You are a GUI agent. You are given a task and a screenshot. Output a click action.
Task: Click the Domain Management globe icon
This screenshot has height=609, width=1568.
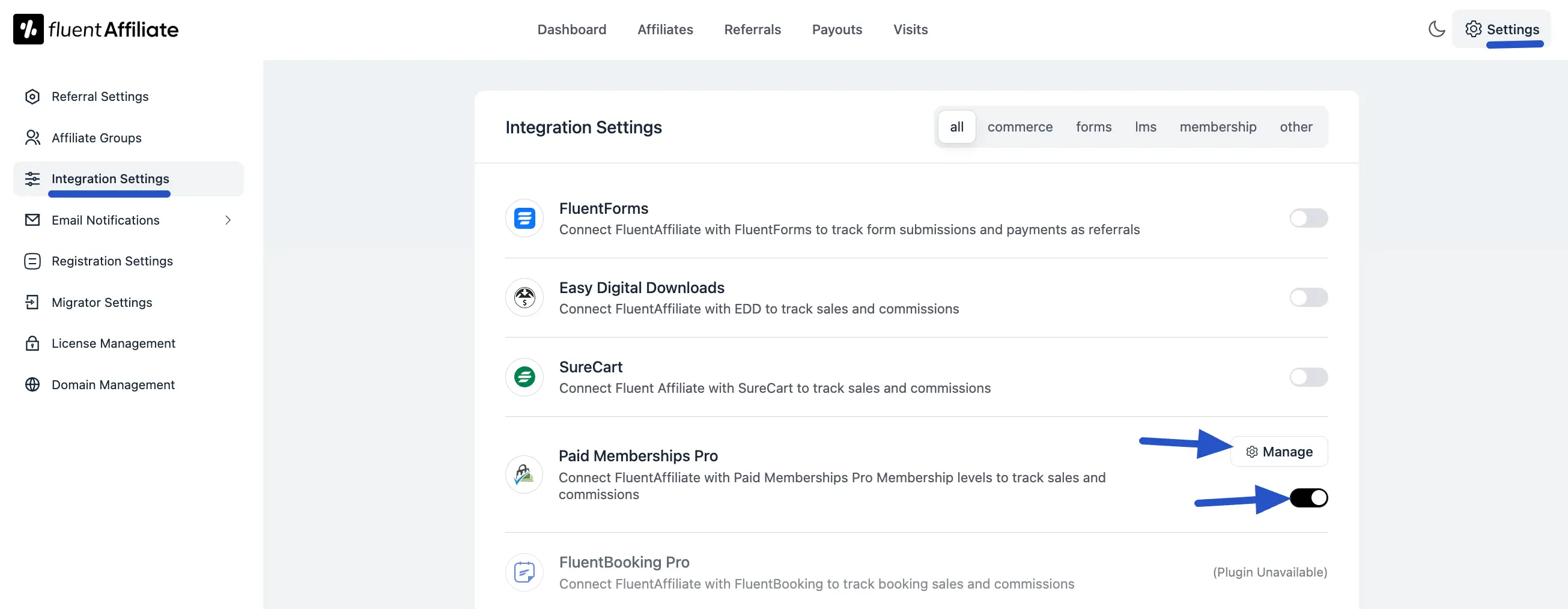click(32, 384)
